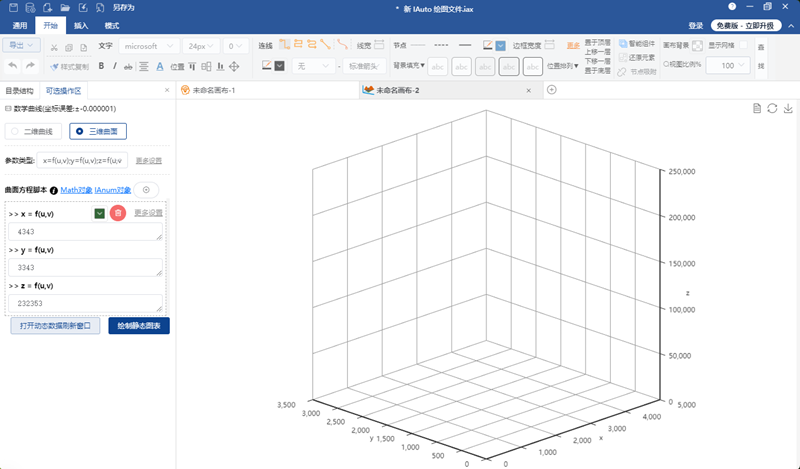Click the move position cross icon
800x469 pixels.
pyautogui.click(x=234, y=66)
